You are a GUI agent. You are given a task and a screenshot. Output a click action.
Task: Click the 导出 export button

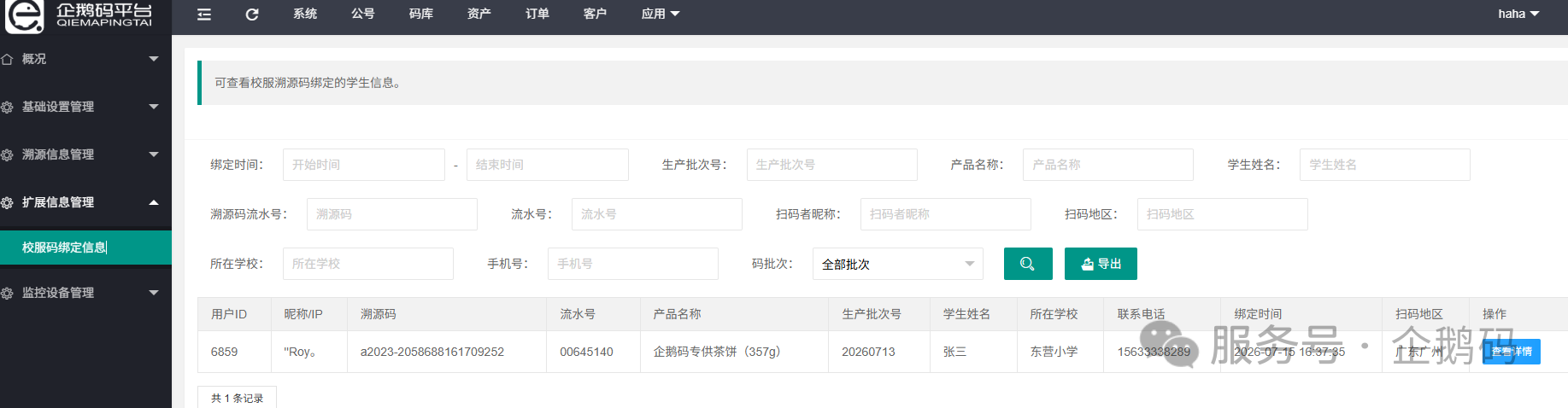click(1101, 264)
